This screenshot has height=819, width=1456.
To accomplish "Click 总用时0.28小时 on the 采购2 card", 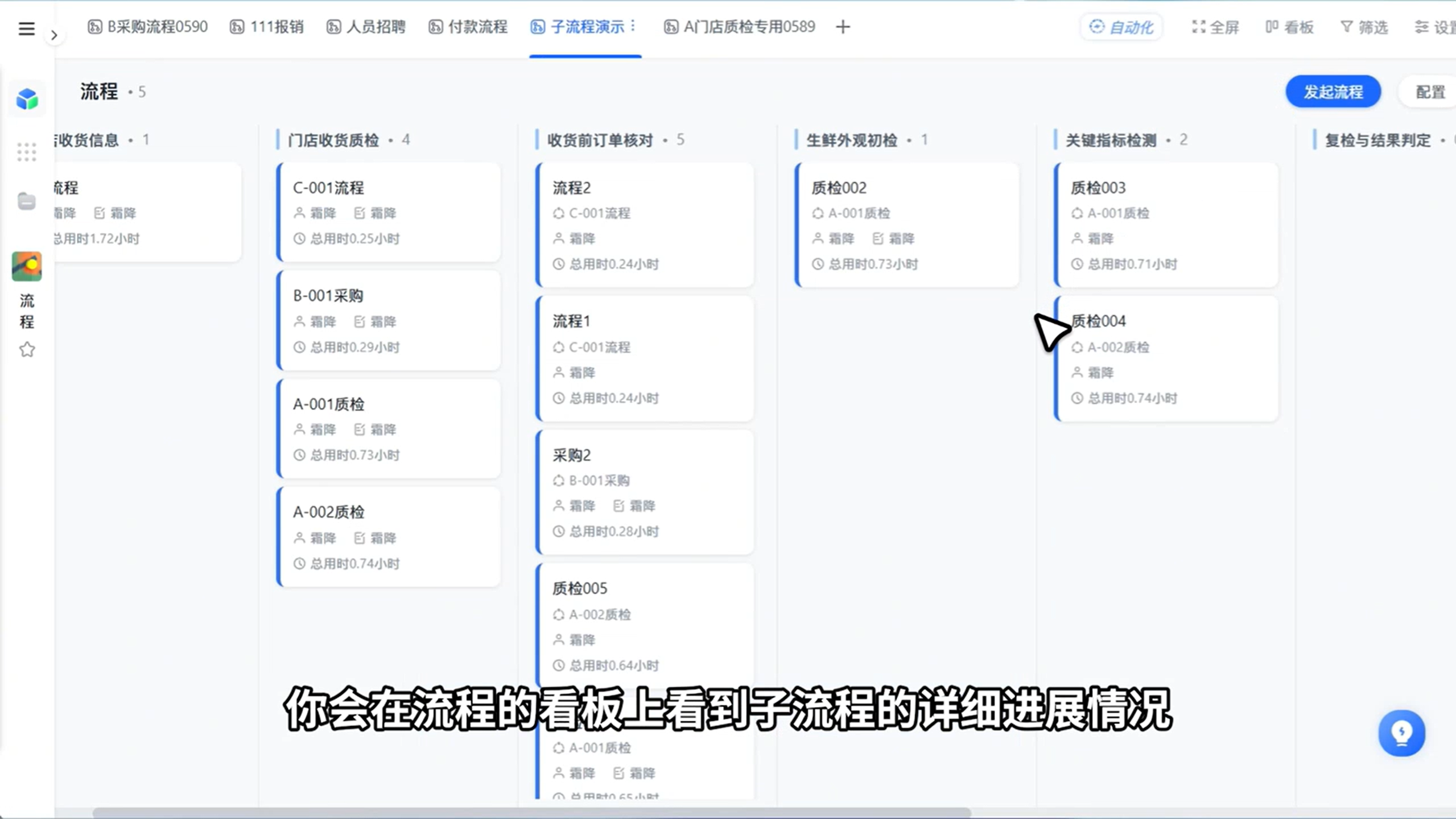I will click(614, 531).
